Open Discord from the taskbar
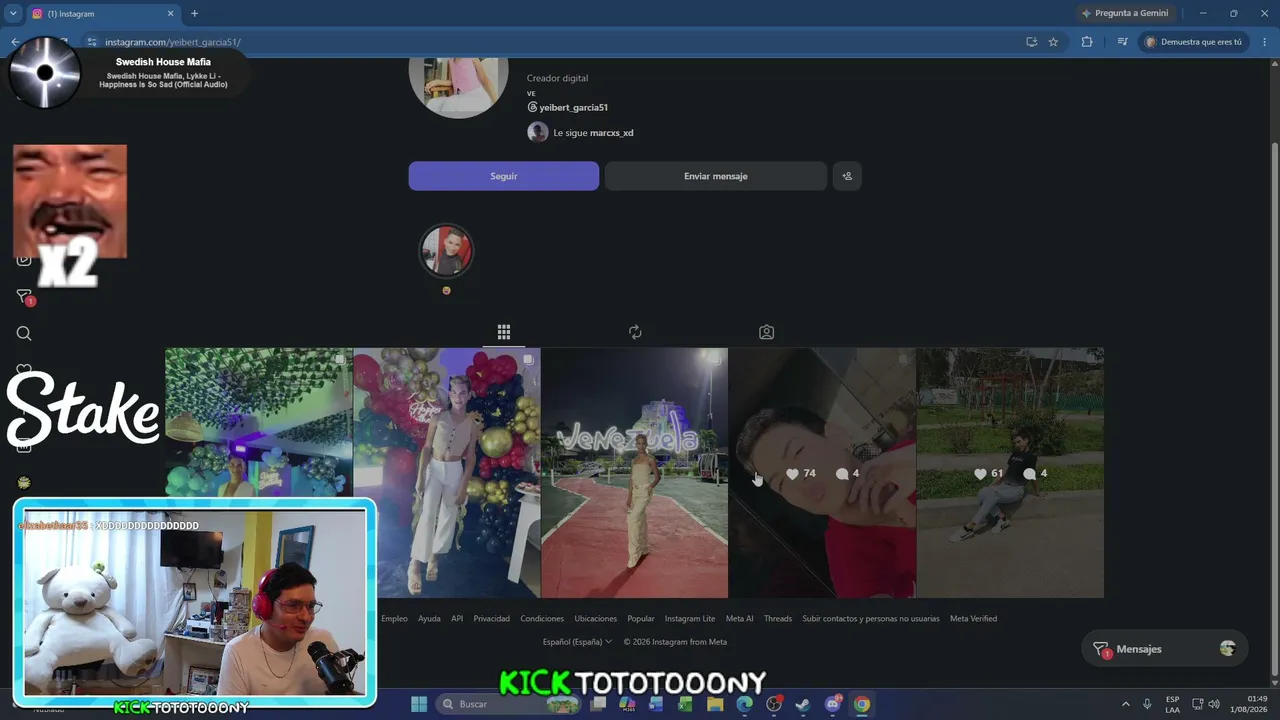This screenshot has width=1280, height=720. (833, 704)
